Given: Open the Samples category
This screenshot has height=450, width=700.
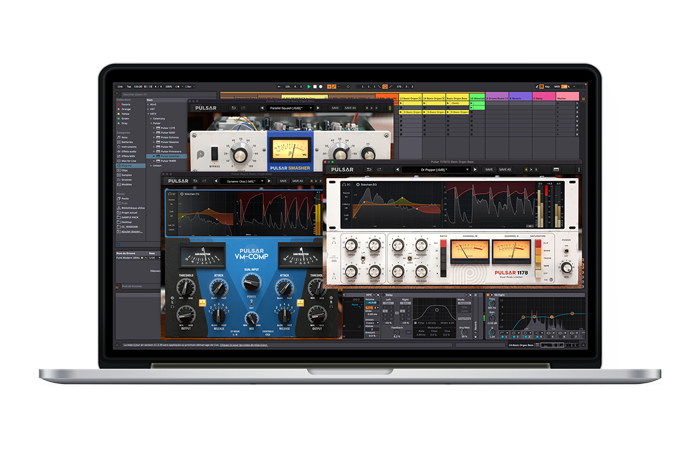Looking at the screenshot, I should click(127, 175).
